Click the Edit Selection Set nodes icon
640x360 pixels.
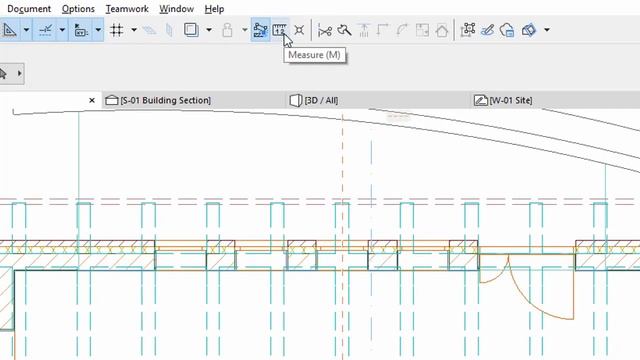[468, 30]
